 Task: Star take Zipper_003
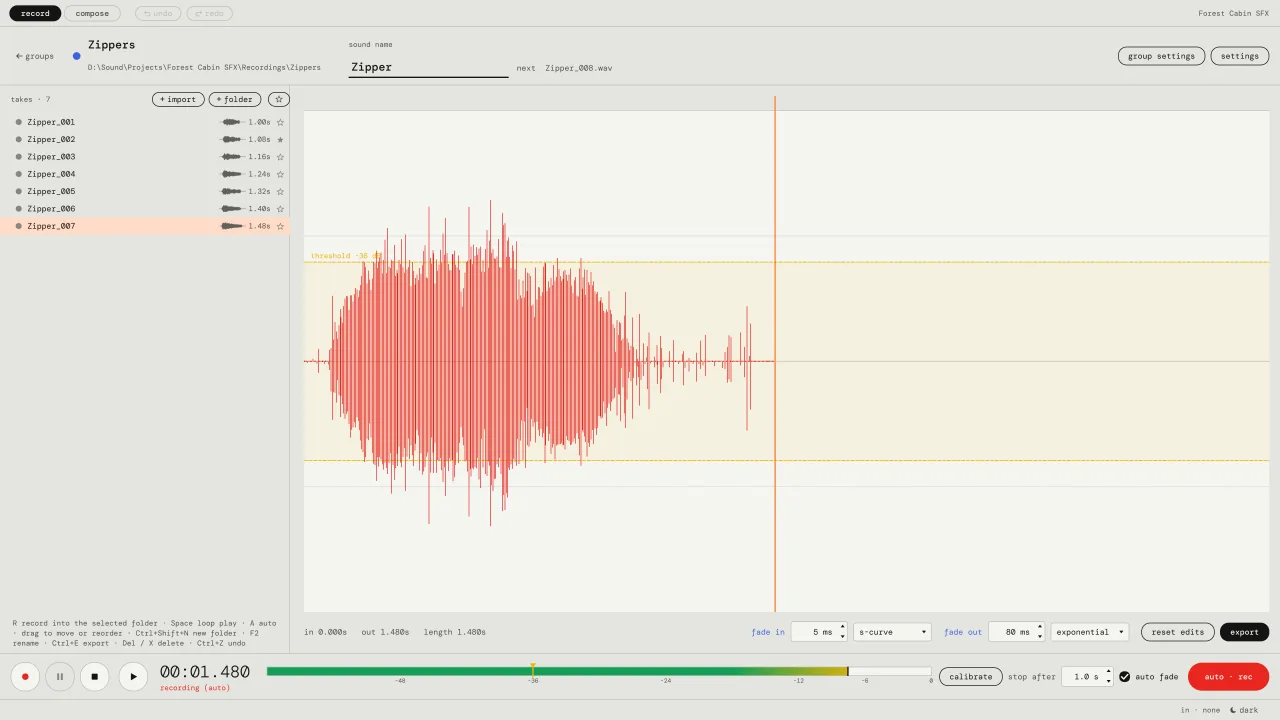click(x=280, y=157)
